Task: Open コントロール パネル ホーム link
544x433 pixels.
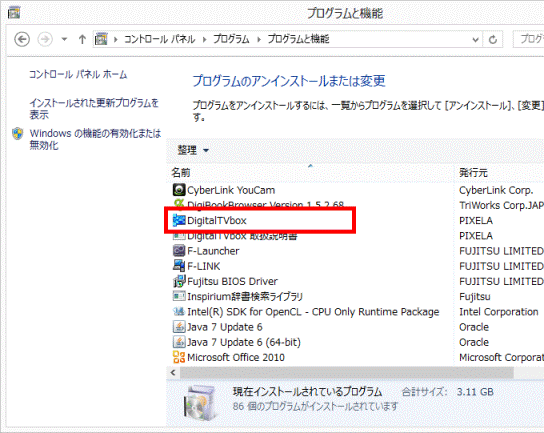Action: tap(78, 74)
